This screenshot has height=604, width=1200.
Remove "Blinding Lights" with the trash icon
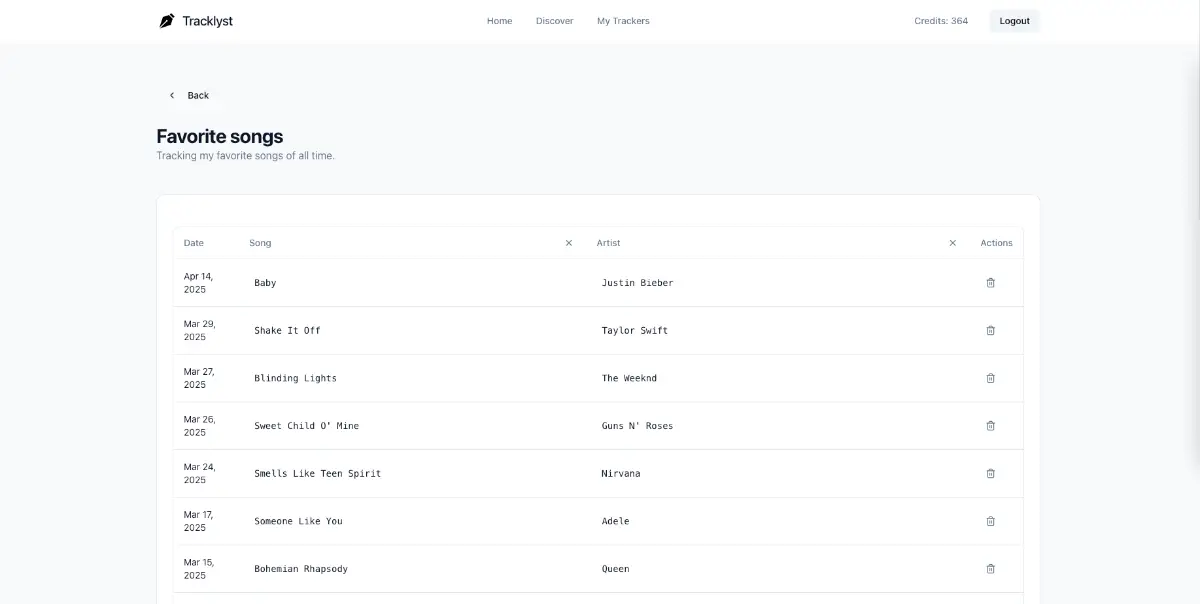tap(991, 378)
